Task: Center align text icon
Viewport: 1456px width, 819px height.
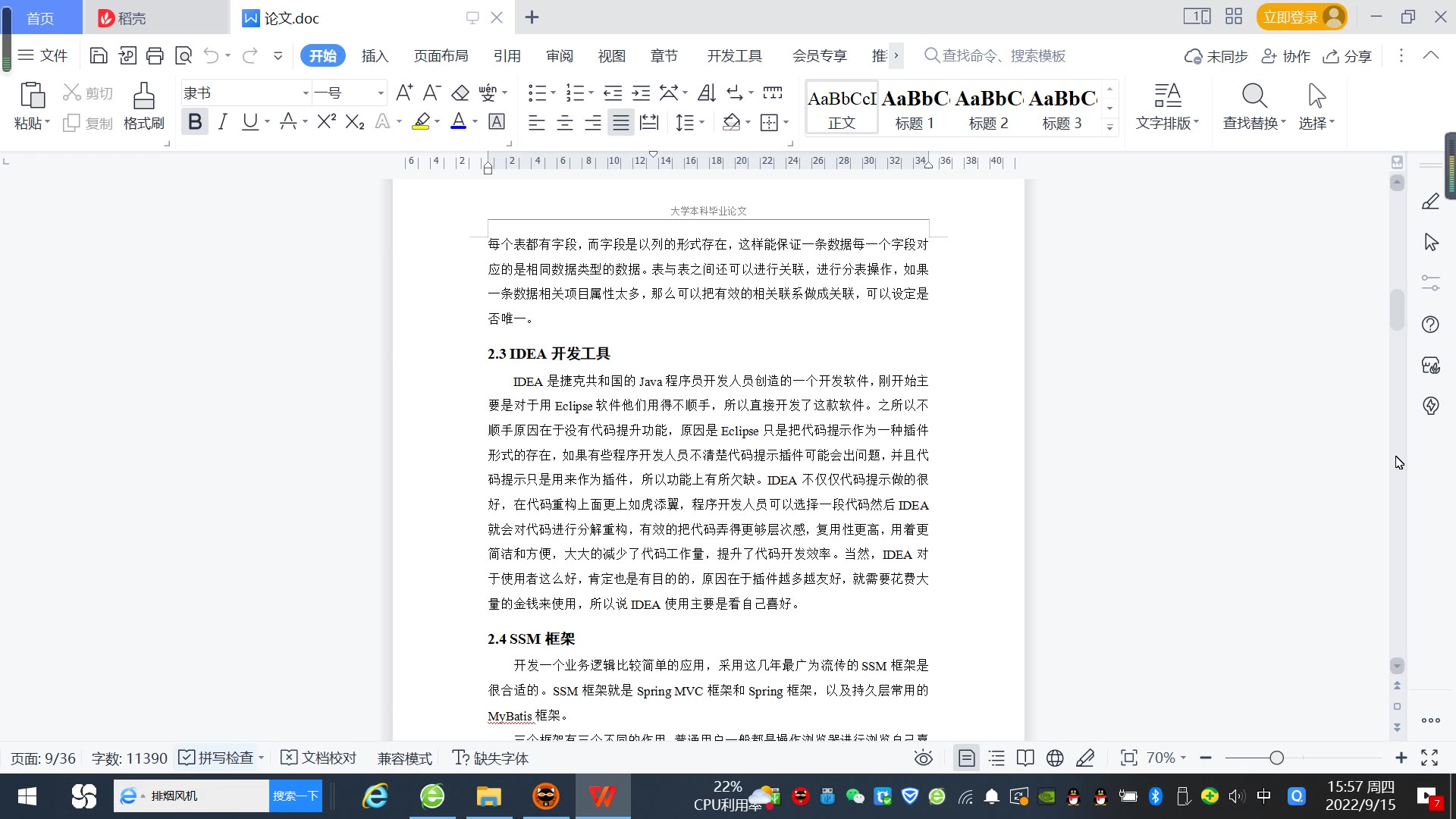Action: tap(565, 122)
